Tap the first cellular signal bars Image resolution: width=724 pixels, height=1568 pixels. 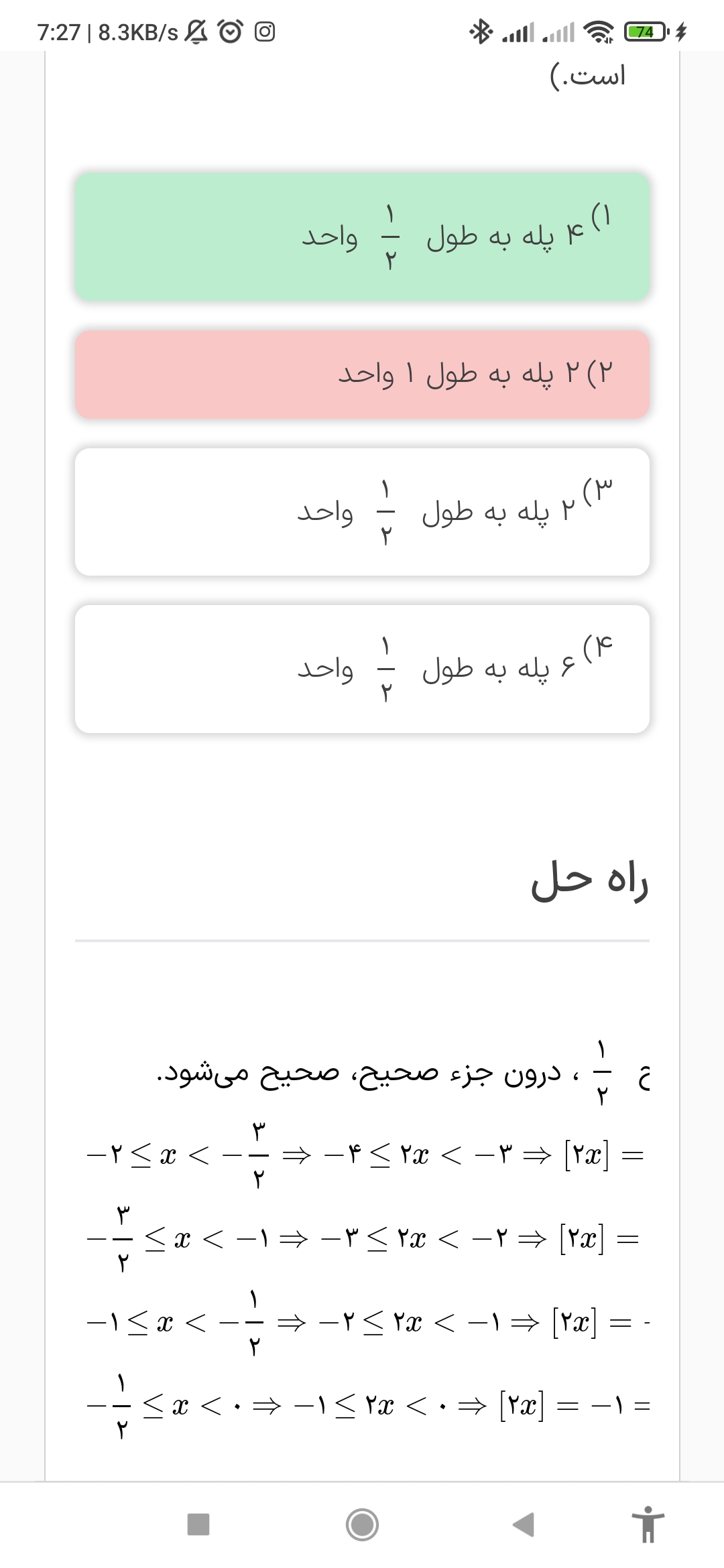point(518,31)
